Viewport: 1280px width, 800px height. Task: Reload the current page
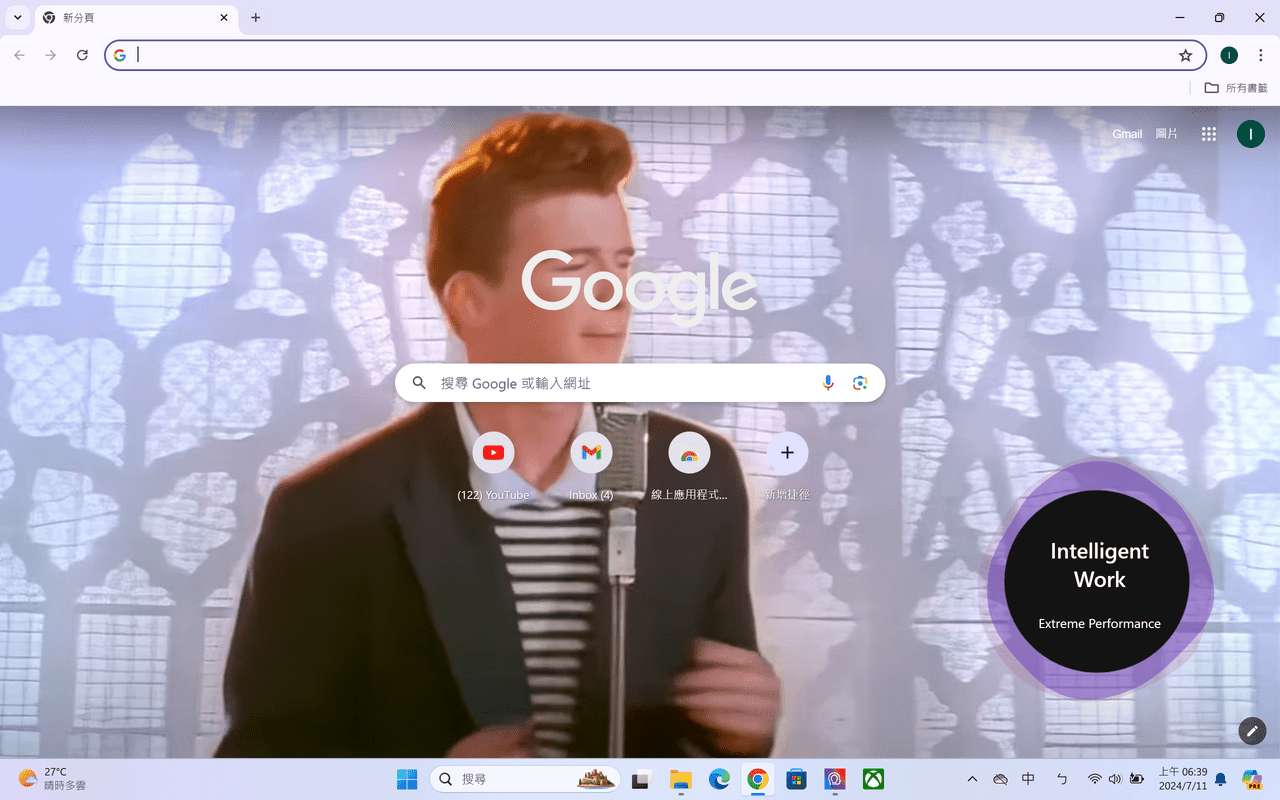[83, 55]
